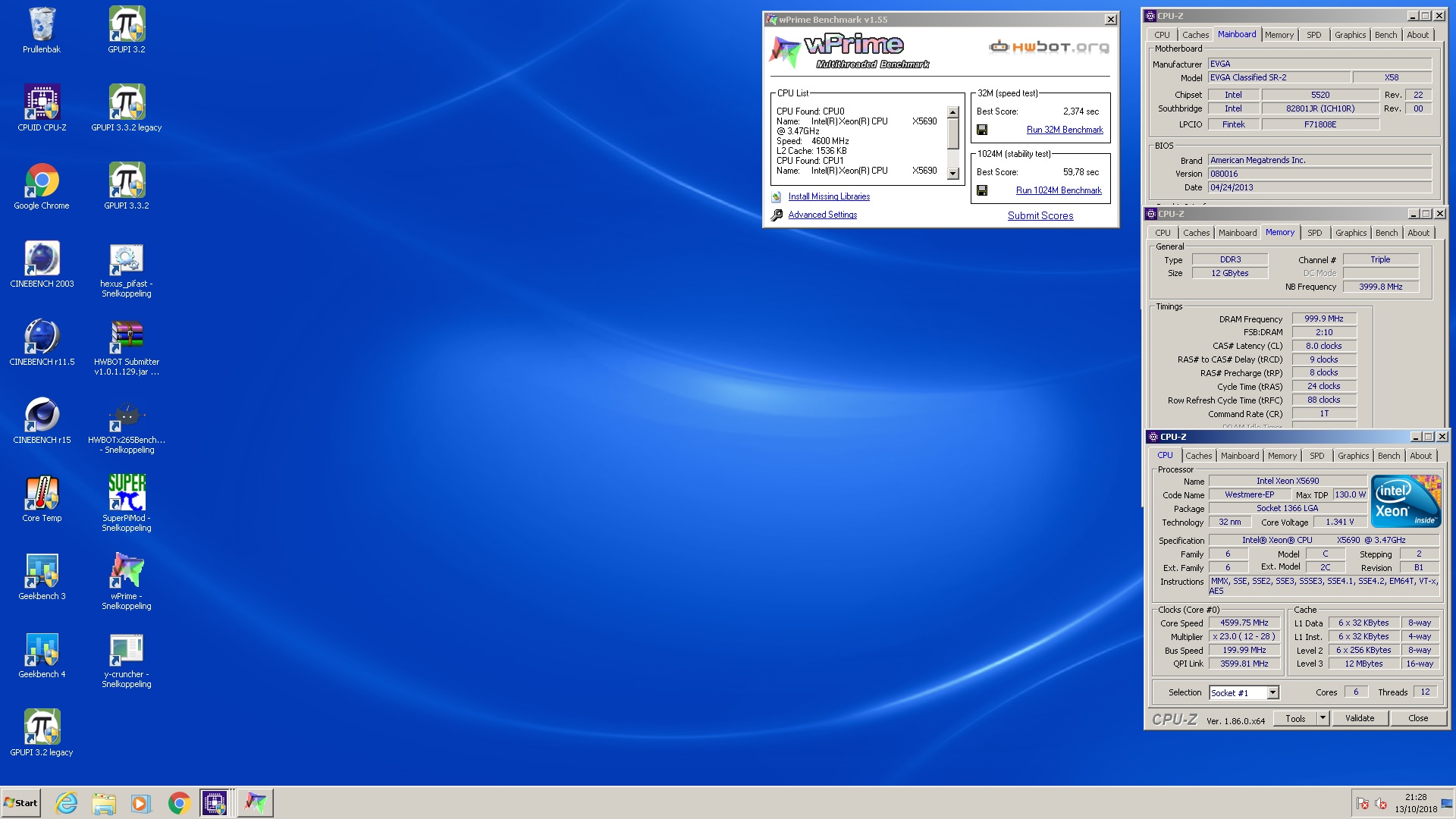Click Run 32M Benchmark link
This screenshot has width=1456, height=819.
click(1065, 130)
